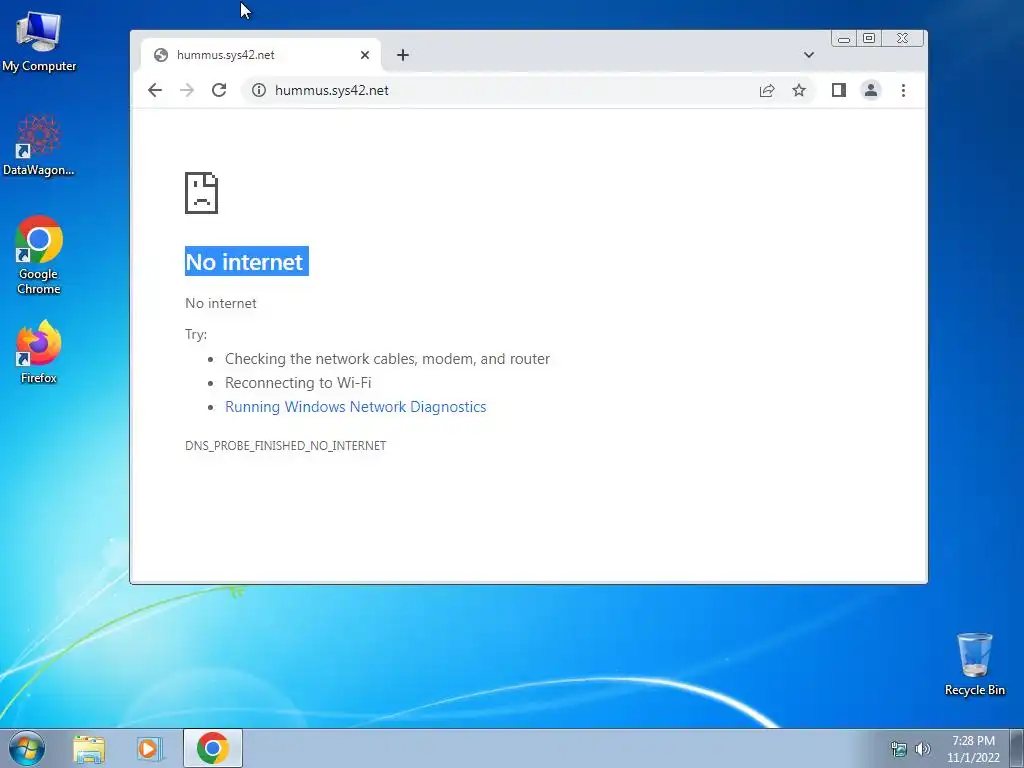This screenshot has height=768, width=1024.
Task: Select My Computer desktop icon
Action: (39, 40)
